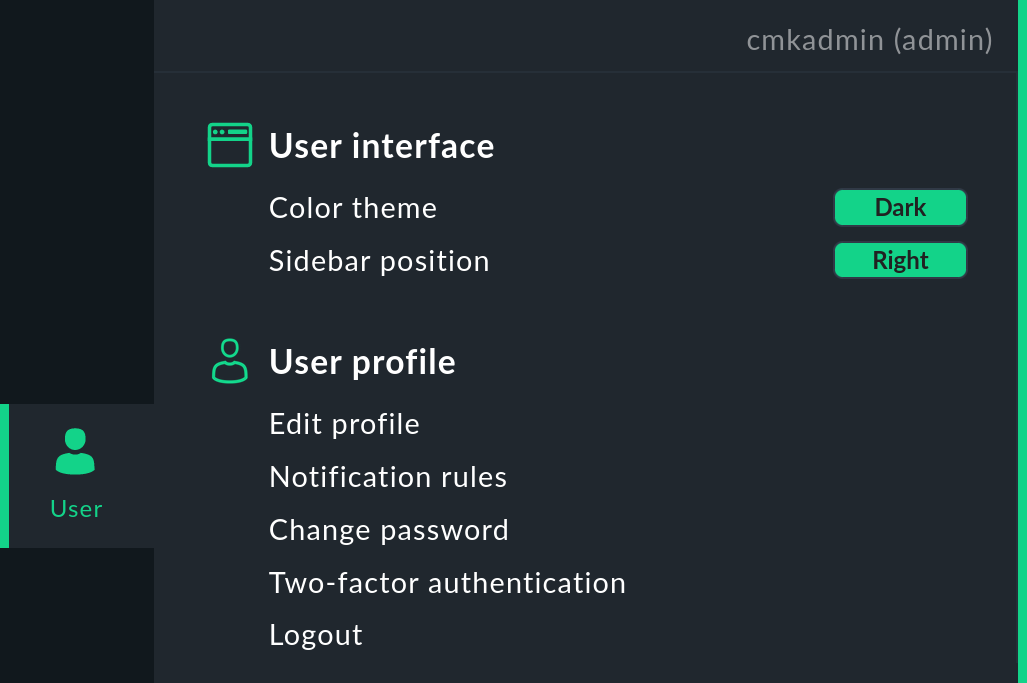Toggle the Dark color theme button
This screenshot has width=1027, height=683.
click(x=900, y=208)
